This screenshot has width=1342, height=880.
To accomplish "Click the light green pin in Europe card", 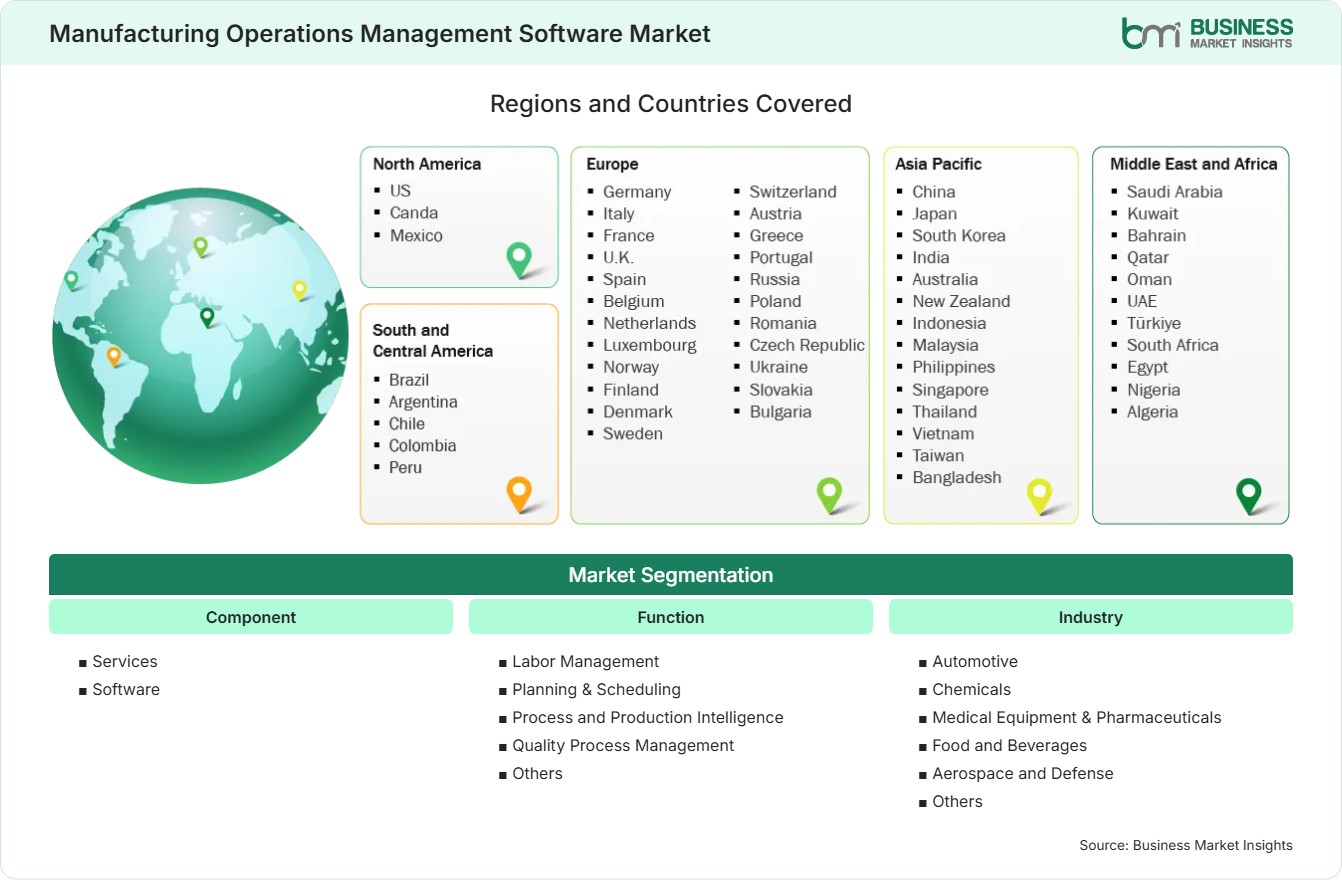I will pyautogui.click(x=829, y=494).
